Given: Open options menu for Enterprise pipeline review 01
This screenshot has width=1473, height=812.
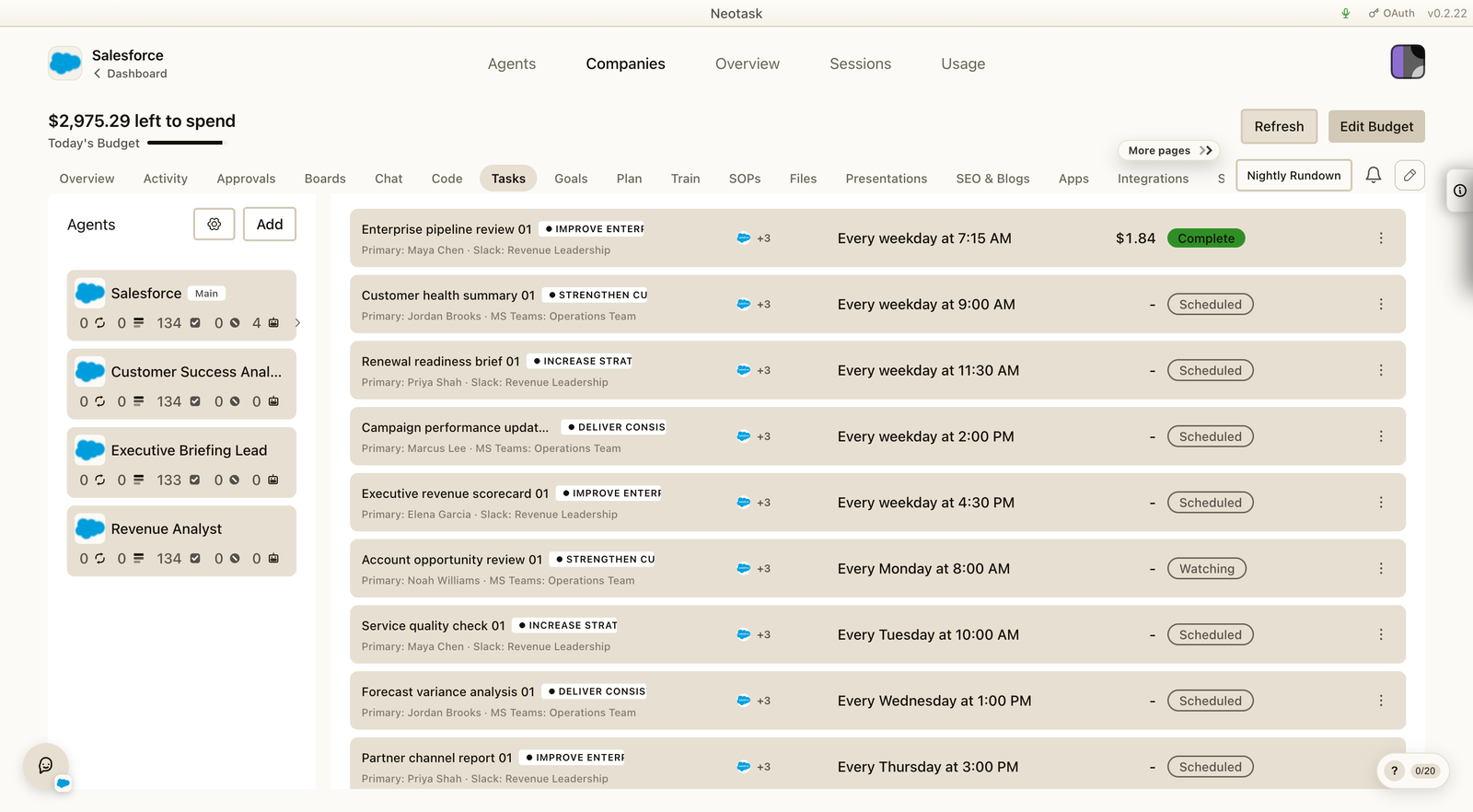Looking at the screenshot, I should [x=1381, y=238].
